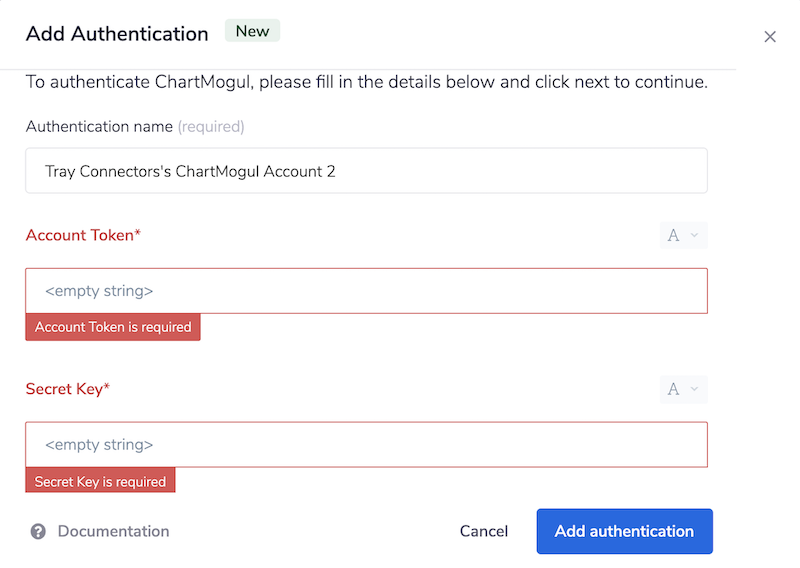The height and width of the screenshot is (568, 800).
Task: Focus the Authentication name input field
Action: [x=366, y=171]
